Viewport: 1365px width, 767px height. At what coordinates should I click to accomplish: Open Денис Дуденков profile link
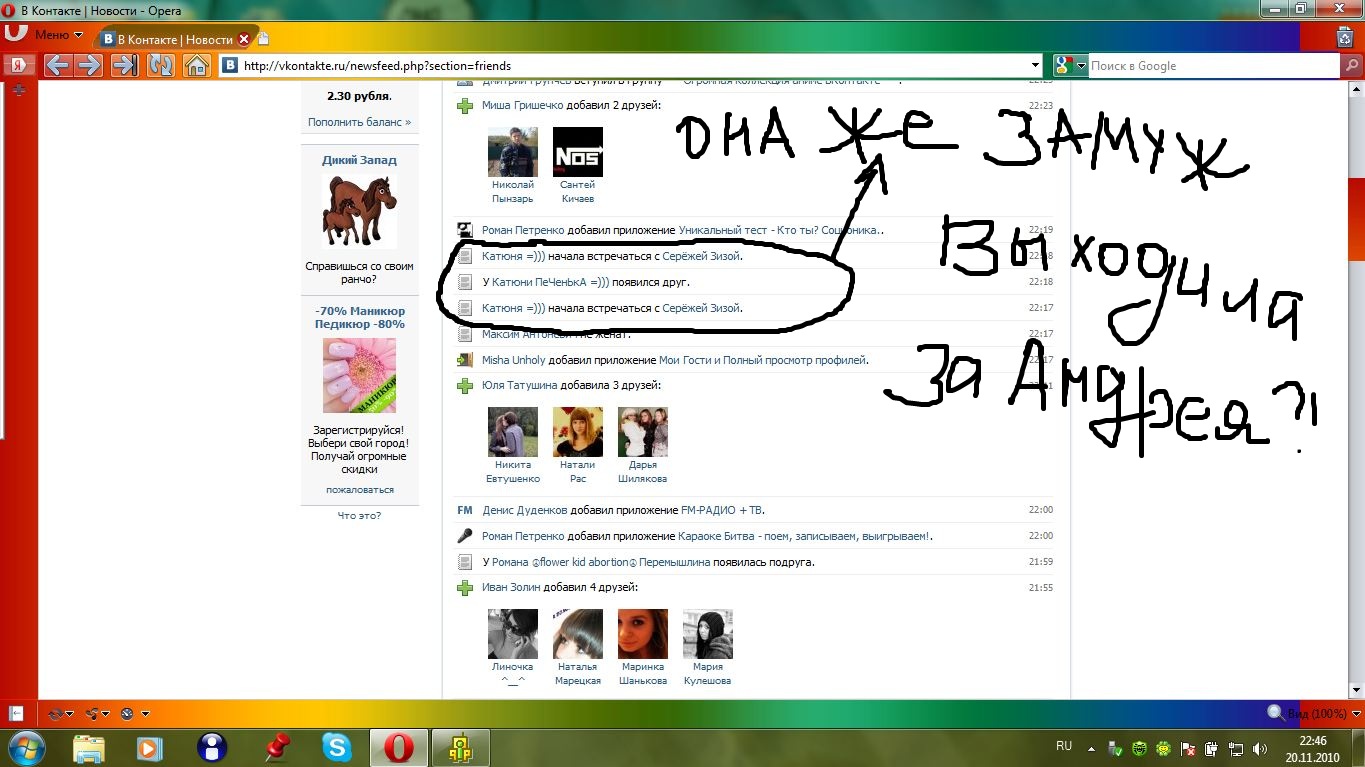[525, 510]
